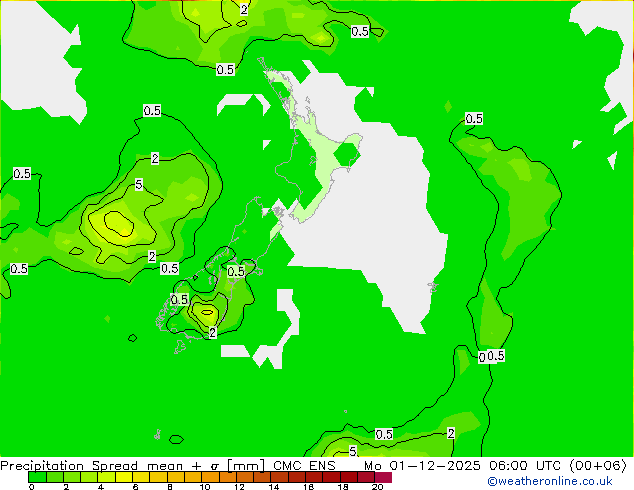The height and width of the screenshot is (490, 634).
Task: Click the 'CMC ENS' model label
Action: click(304, 465)
